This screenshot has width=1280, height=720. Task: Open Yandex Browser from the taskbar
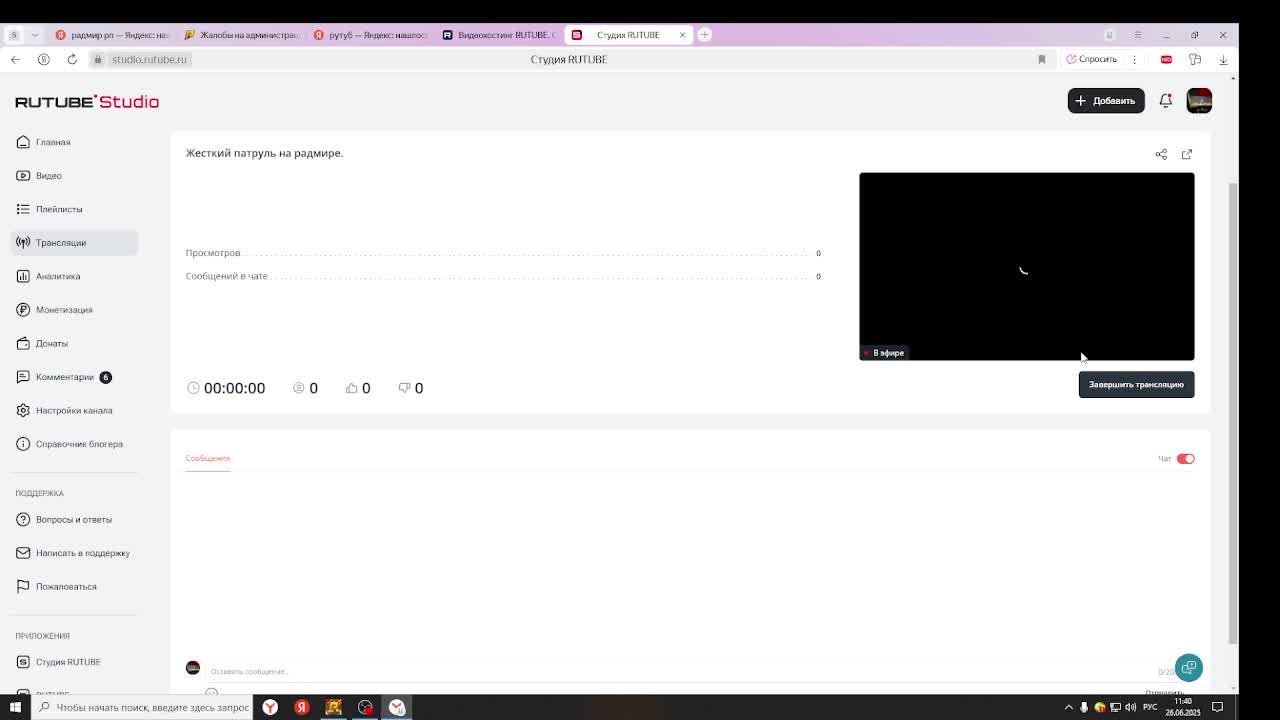click(x=270, y=708)
